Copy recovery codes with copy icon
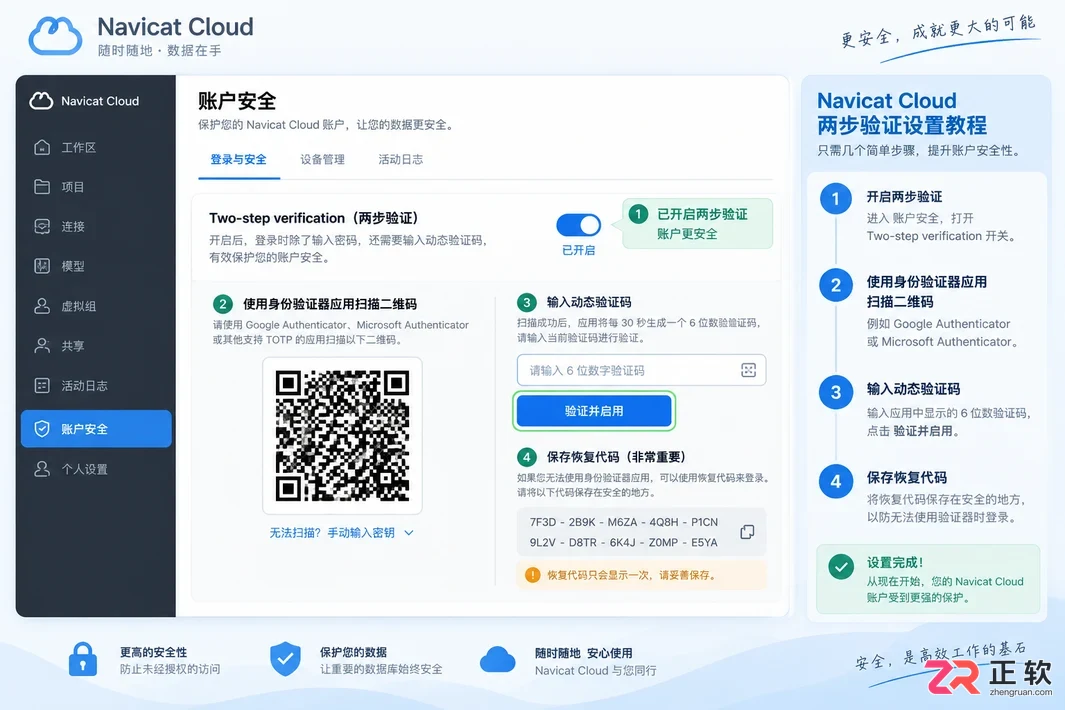The height and width of the screenshot is (710, 1065). tap(747, 532)
